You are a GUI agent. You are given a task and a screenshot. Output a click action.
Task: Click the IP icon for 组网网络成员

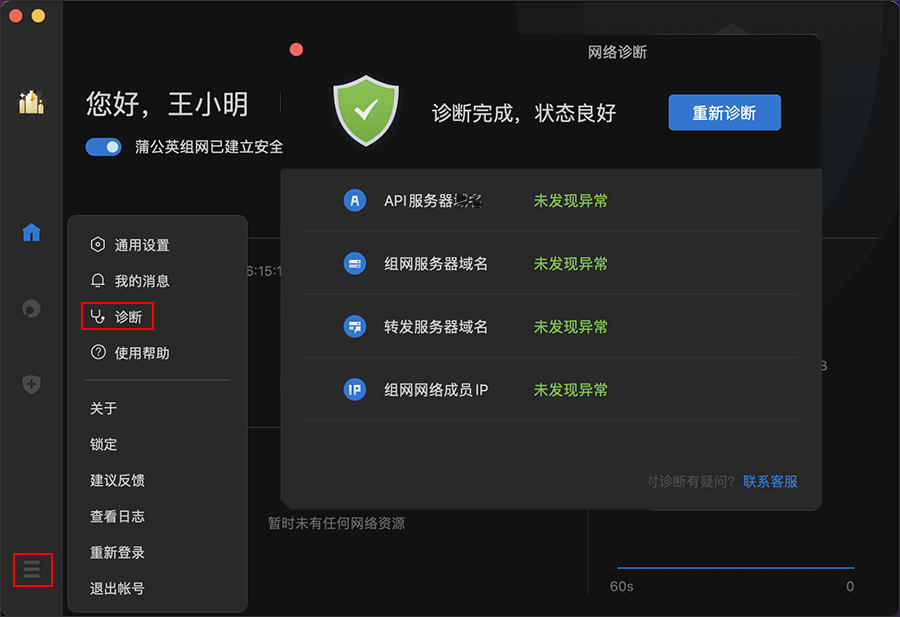(x=354, y=390)
